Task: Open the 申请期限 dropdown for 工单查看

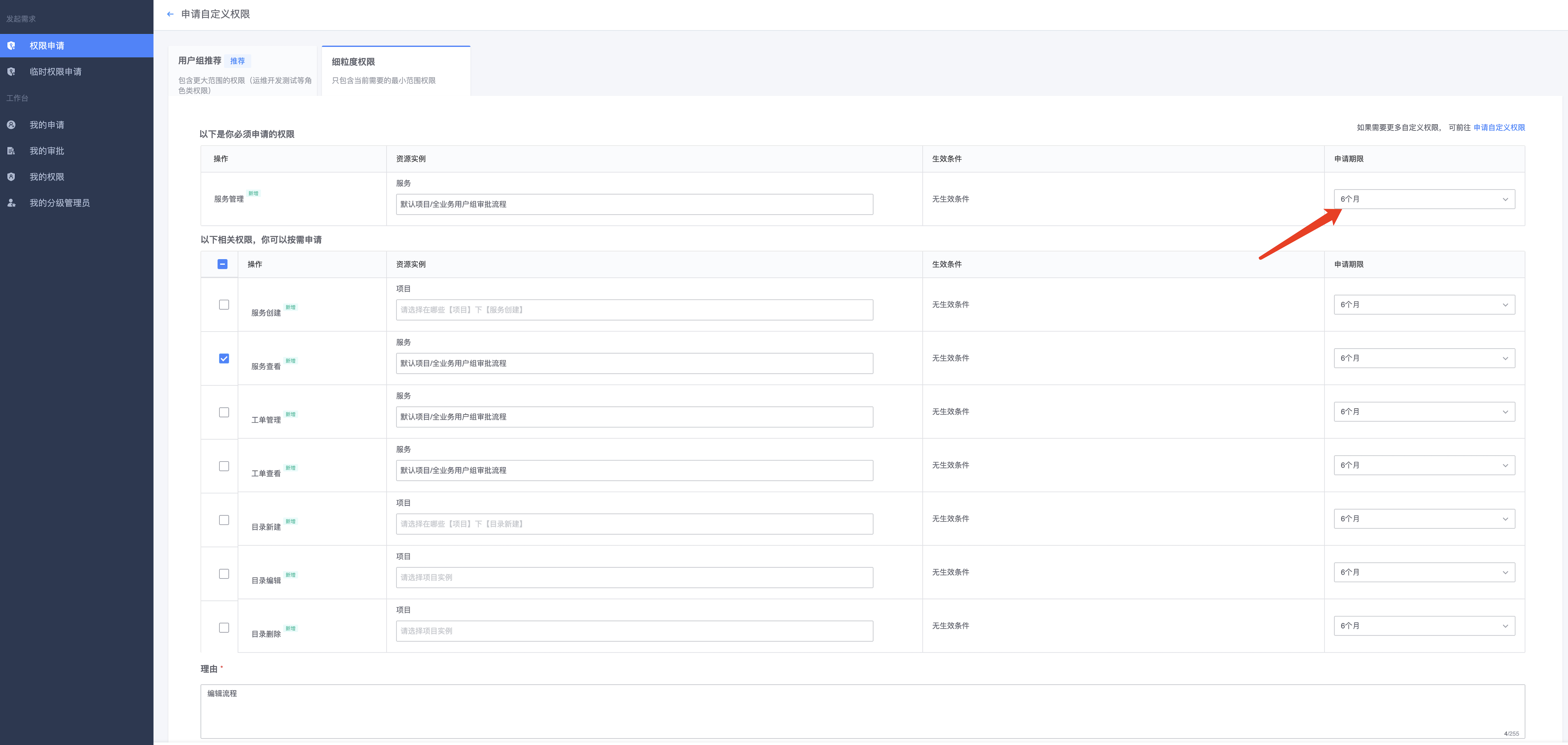Action: [1424, 465]
